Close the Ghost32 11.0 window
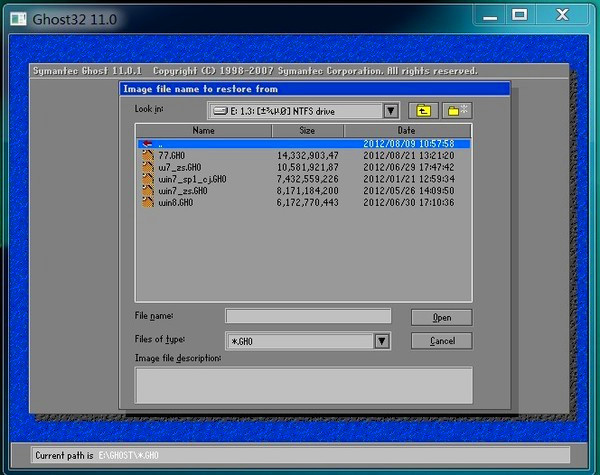Screen dimensions: 600x475 pyautogui.click(x=562, y=15)
